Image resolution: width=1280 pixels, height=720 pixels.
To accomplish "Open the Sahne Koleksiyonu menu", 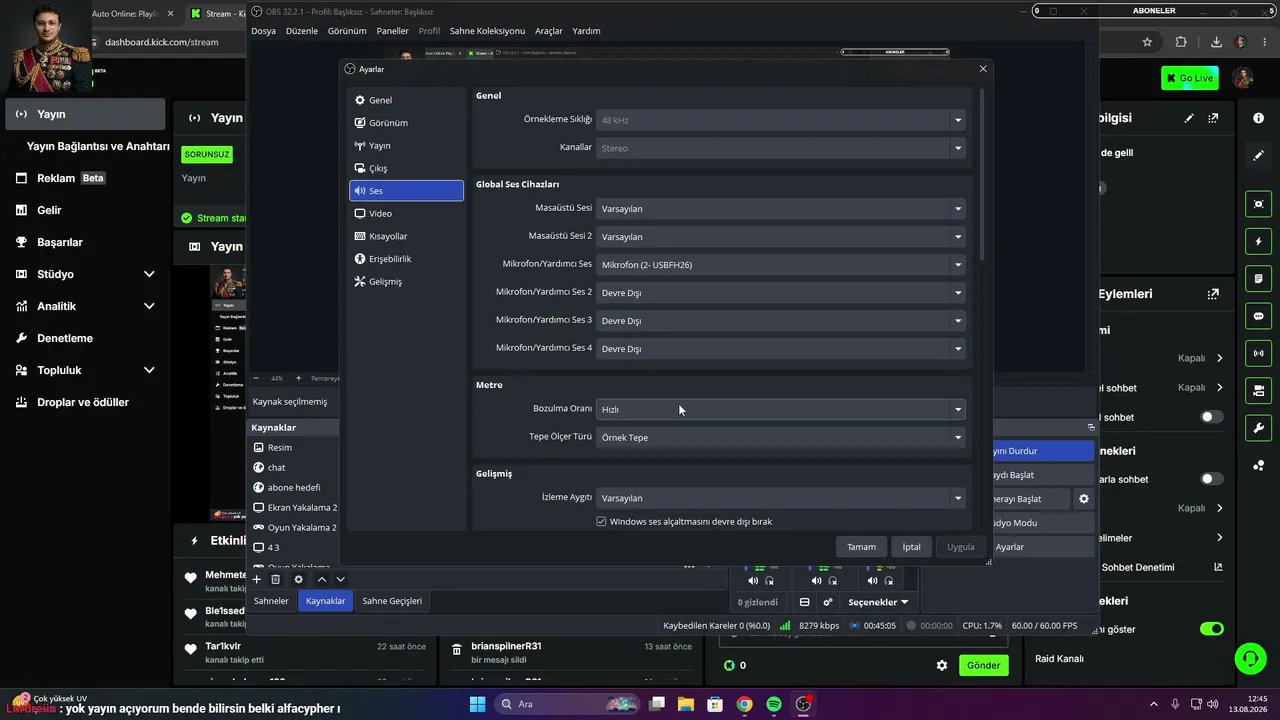I will pos(487,31).
